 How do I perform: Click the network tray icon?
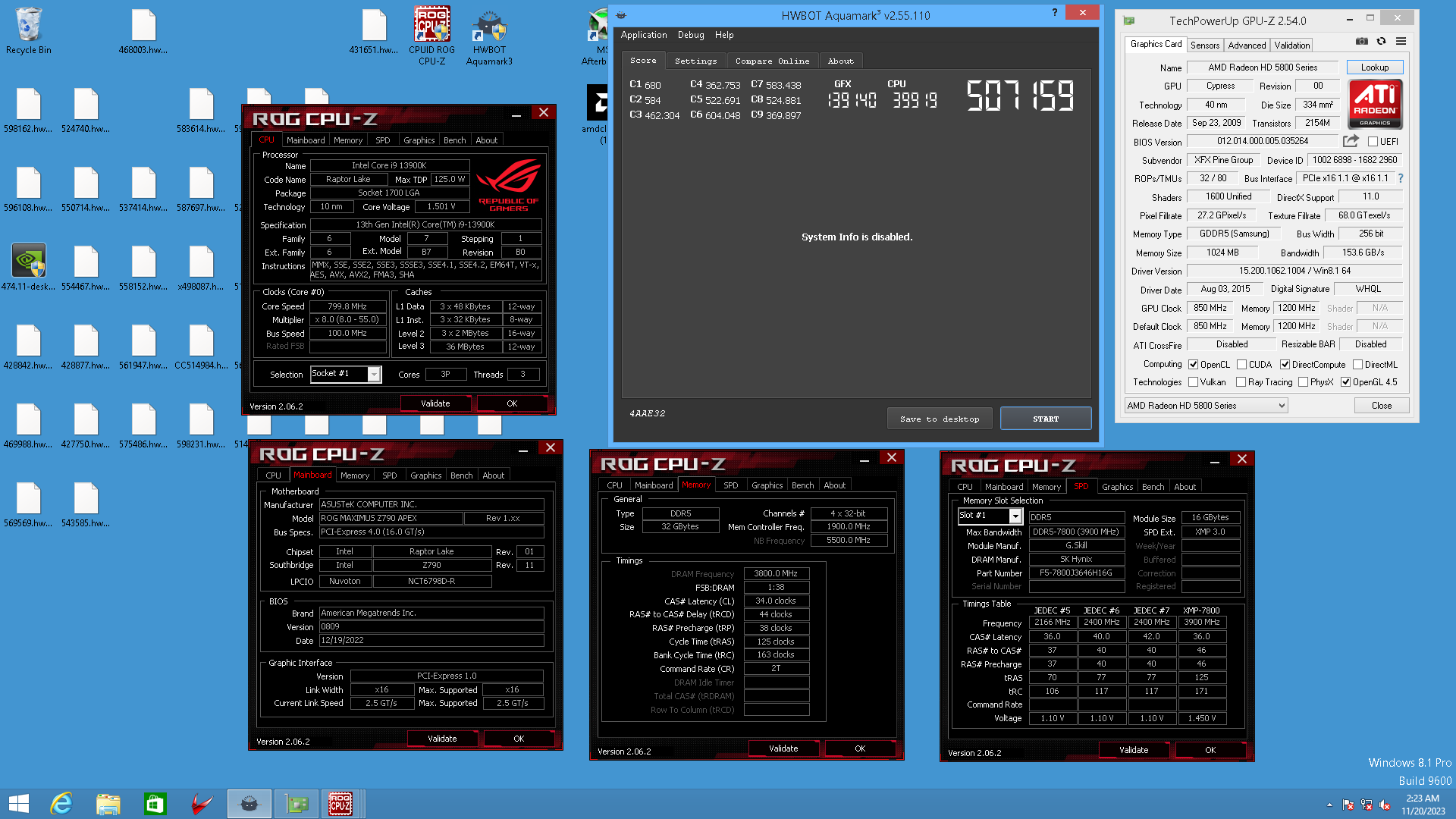(1367, 805)
